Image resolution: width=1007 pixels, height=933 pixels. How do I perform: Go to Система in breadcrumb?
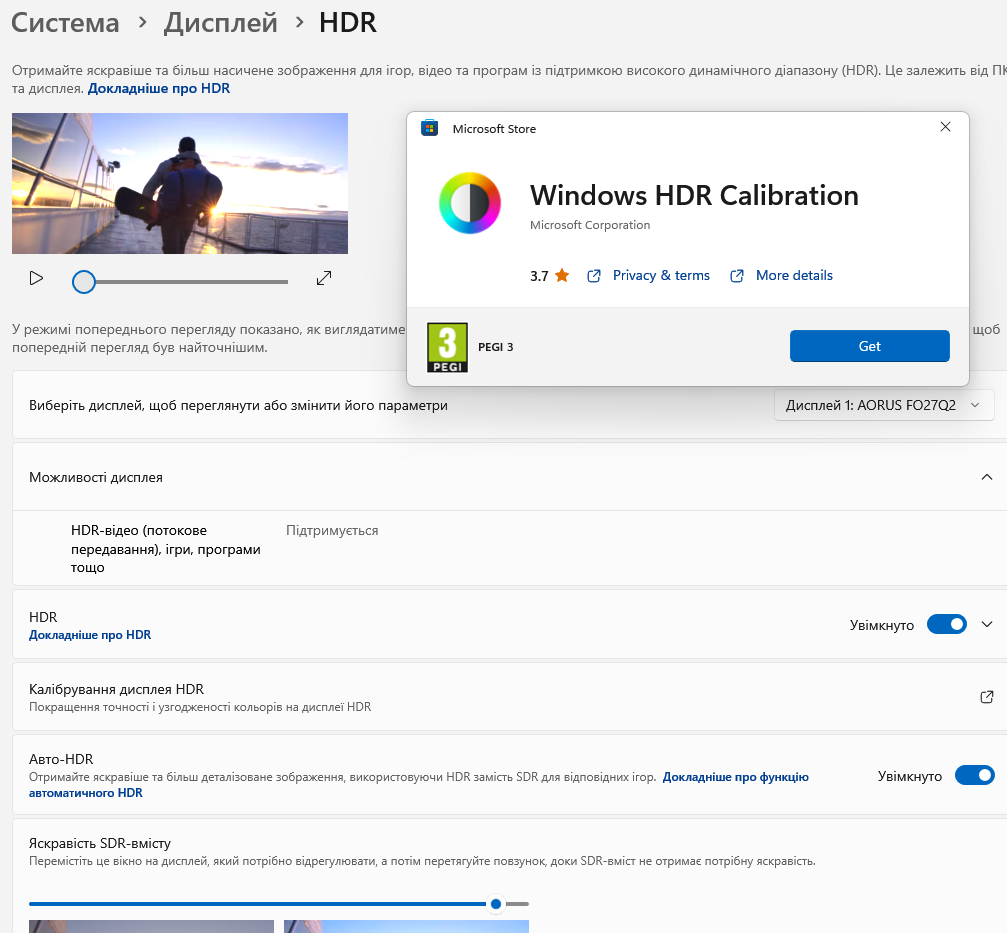pos(66,23)
